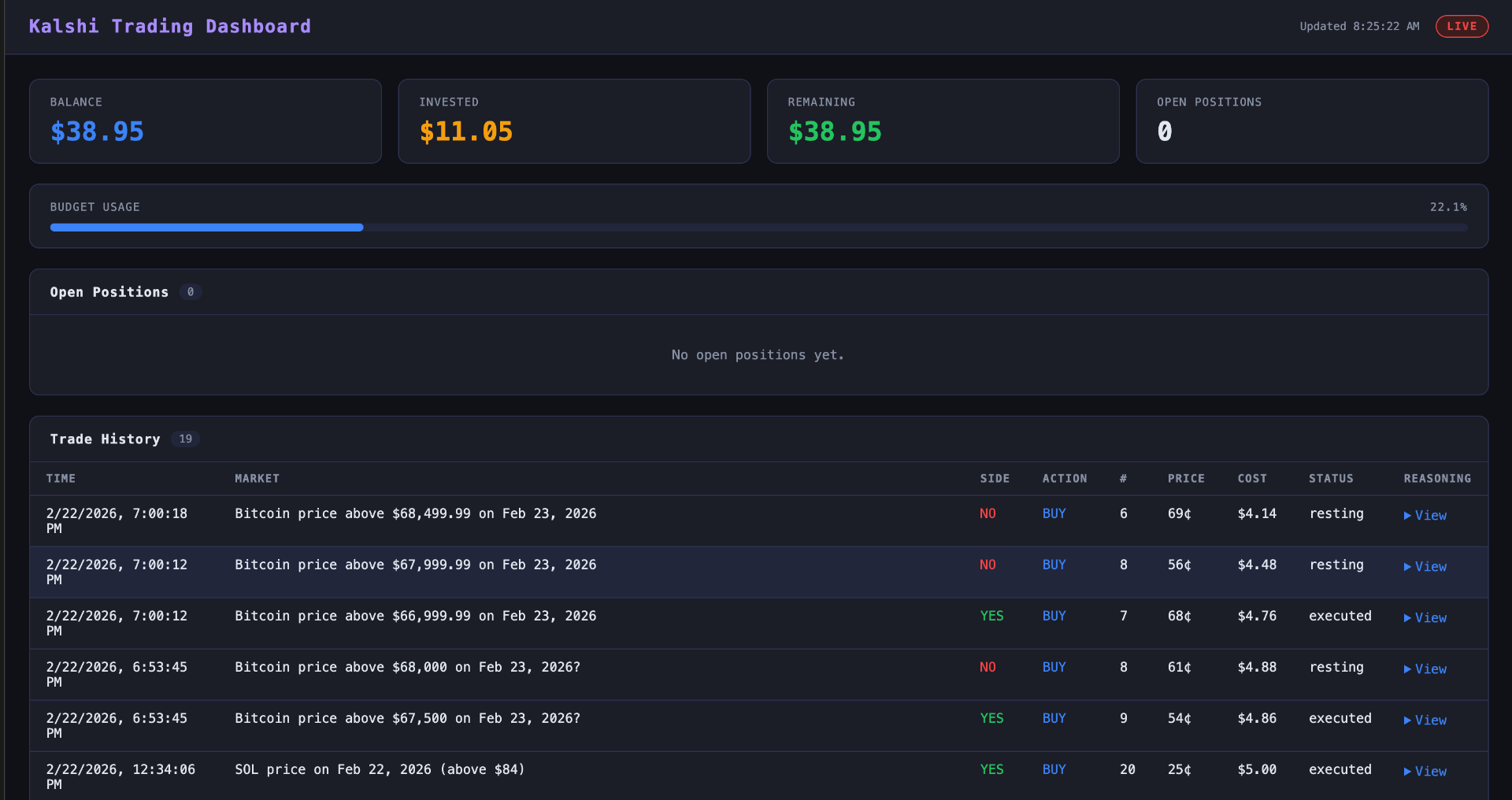Viewport: 1512px width, 800px height.
Task: Click the COST column header
Action: click(1252, 479)
